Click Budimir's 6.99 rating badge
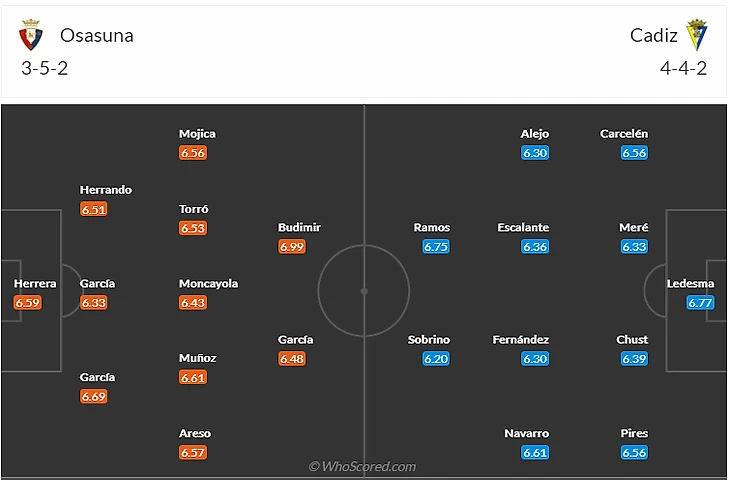 [292, 247]
